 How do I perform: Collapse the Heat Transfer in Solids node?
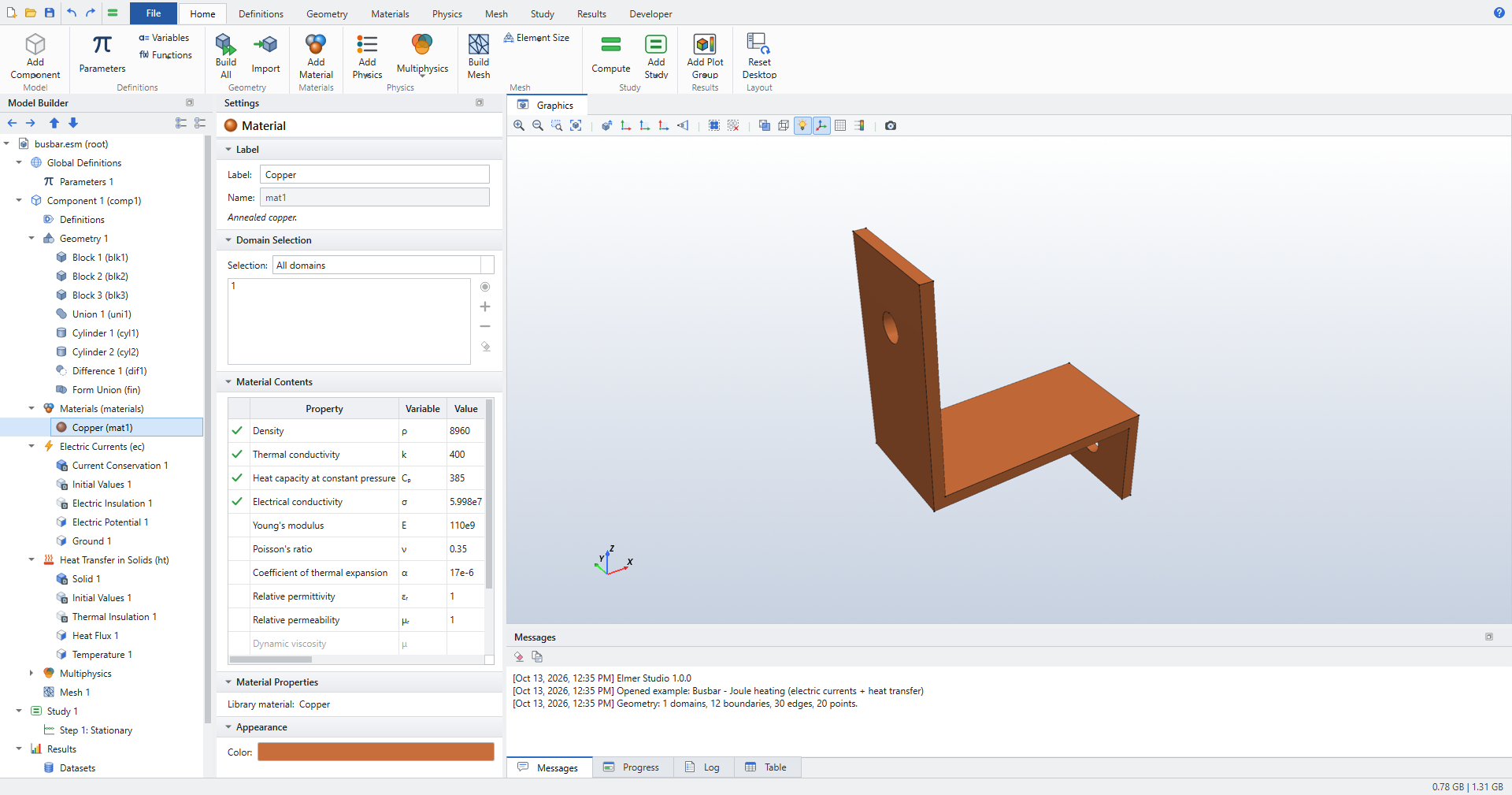point(31,559)
